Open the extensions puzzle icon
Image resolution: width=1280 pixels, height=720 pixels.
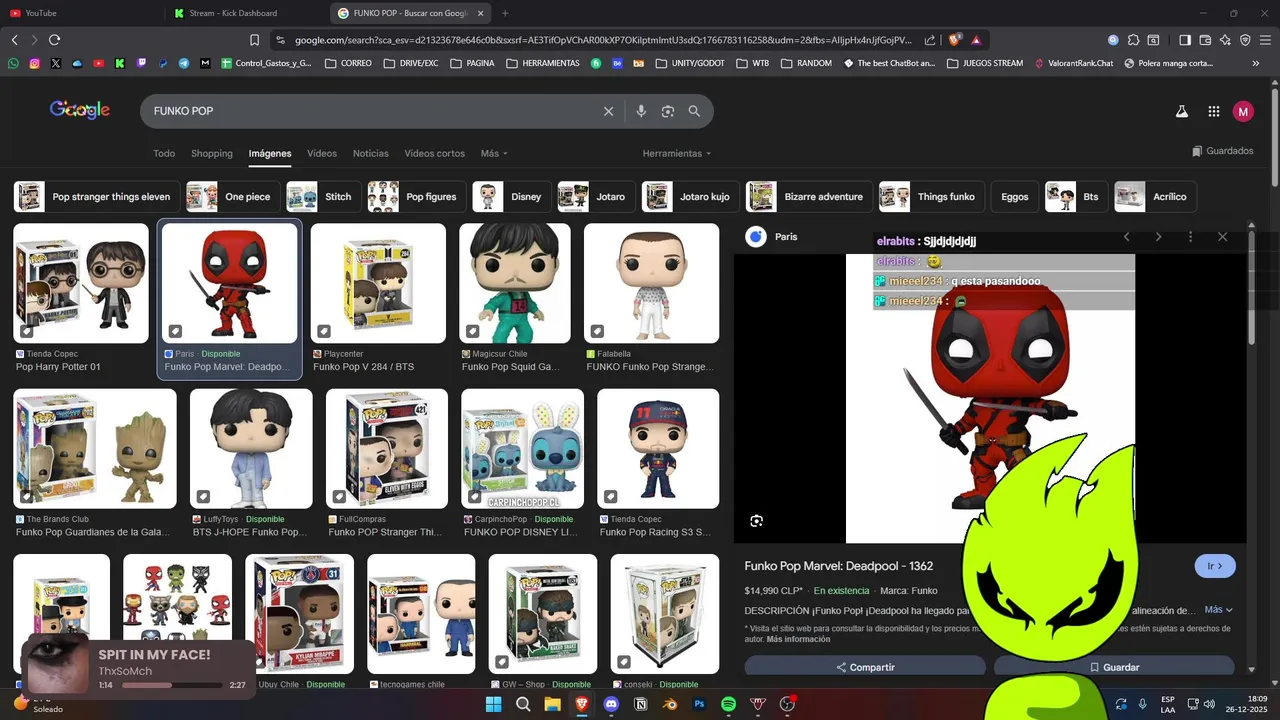pyautogui.click(x=1133, y=40)
